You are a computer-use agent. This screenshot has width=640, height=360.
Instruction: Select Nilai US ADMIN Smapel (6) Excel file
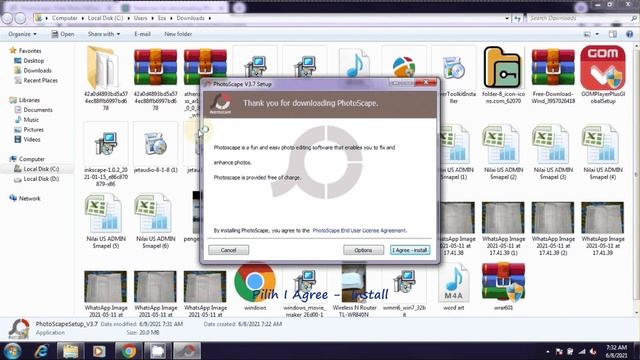pos(155,213)
